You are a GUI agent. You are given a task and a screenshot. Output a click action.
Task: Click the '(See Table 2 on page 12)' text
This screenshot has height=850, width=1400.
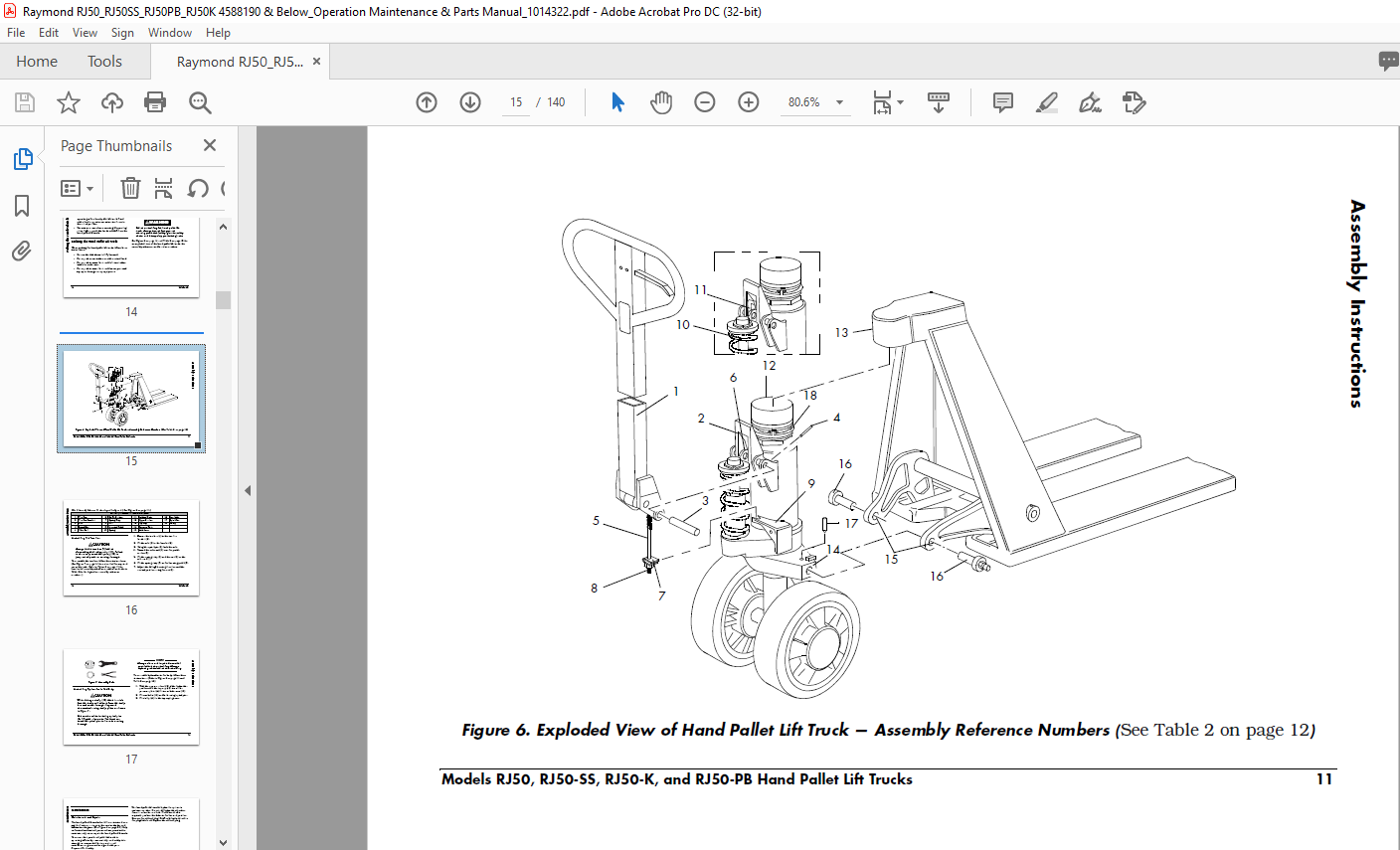(x=1216, y=730)
